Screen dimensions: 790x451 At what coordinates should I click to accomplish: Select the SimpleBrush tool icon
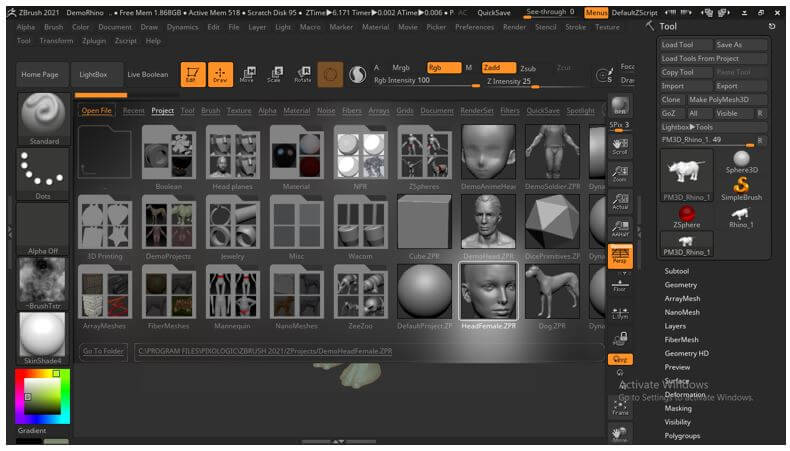[741, 189]
